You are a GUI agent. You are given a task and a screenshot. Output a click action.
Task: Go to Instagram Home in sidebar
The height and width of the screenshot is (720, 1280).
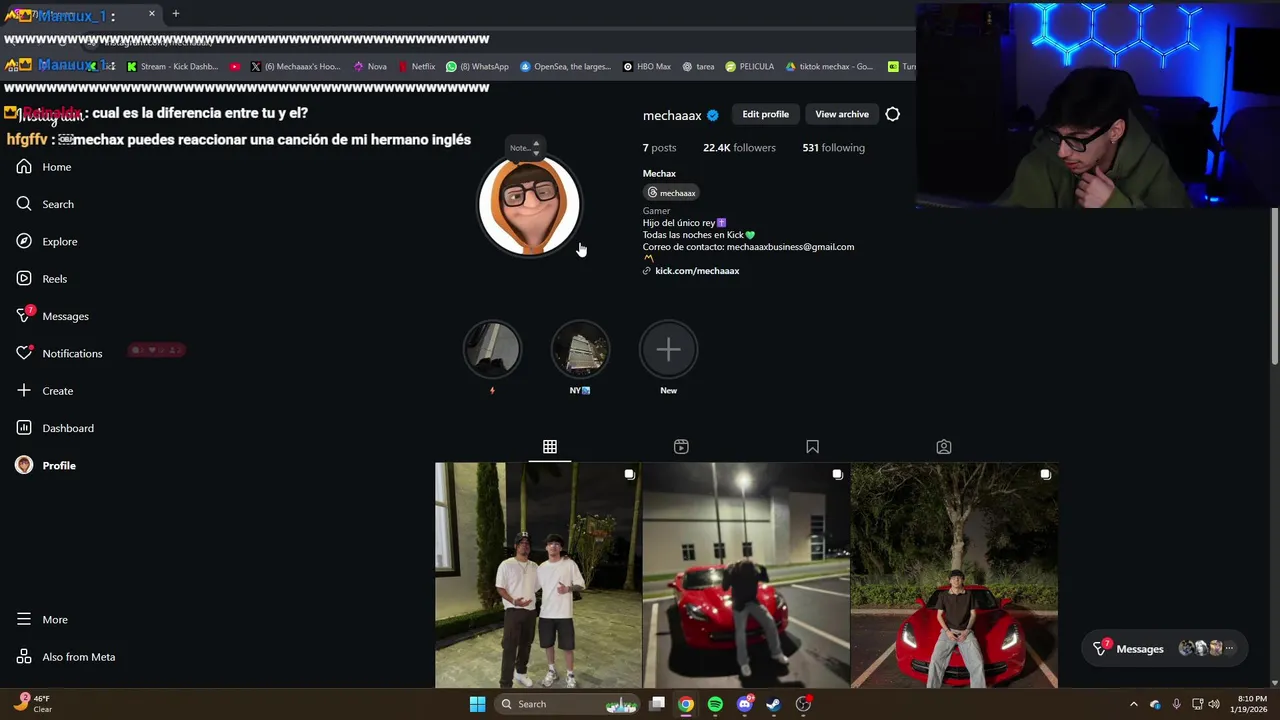coord(44,167)
